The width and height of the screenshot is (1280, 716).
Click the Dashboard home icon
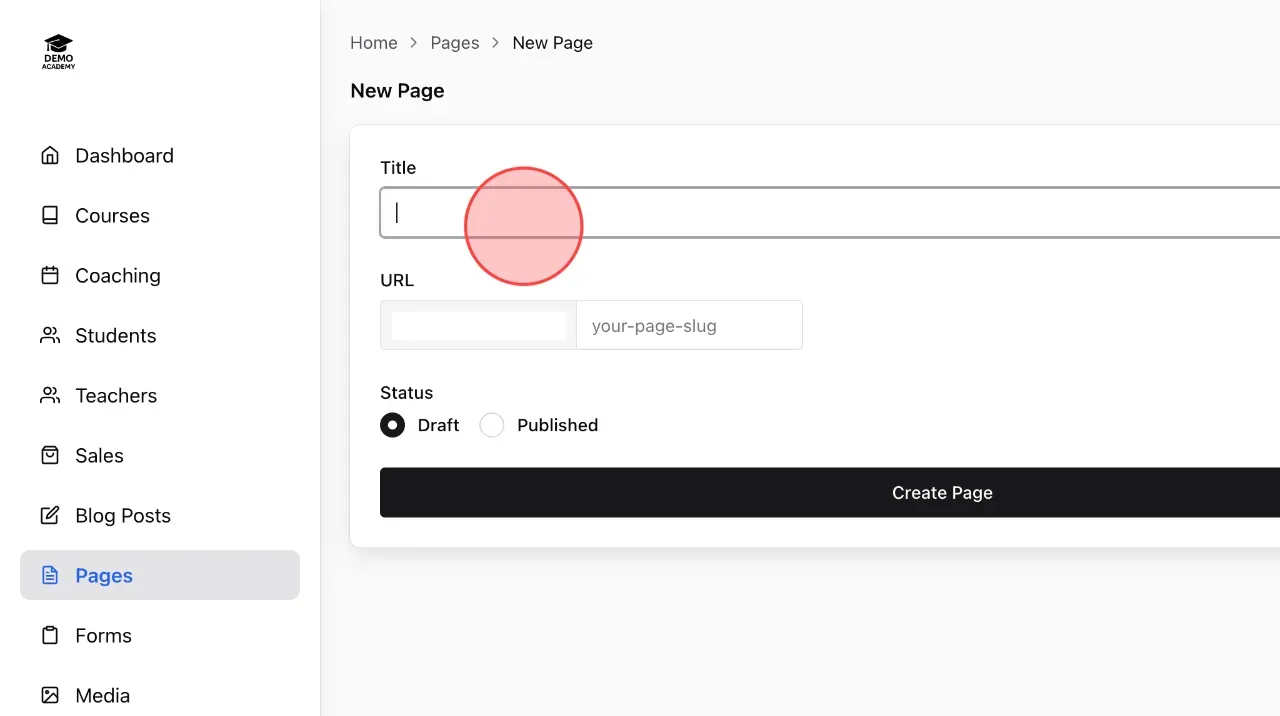point(50,155)
